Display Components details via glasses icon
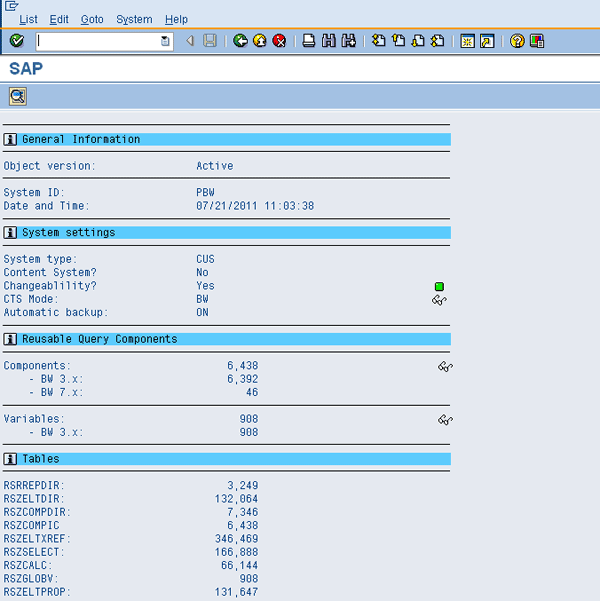This screenshot has width=600, height=601. (x=444, y=367)
